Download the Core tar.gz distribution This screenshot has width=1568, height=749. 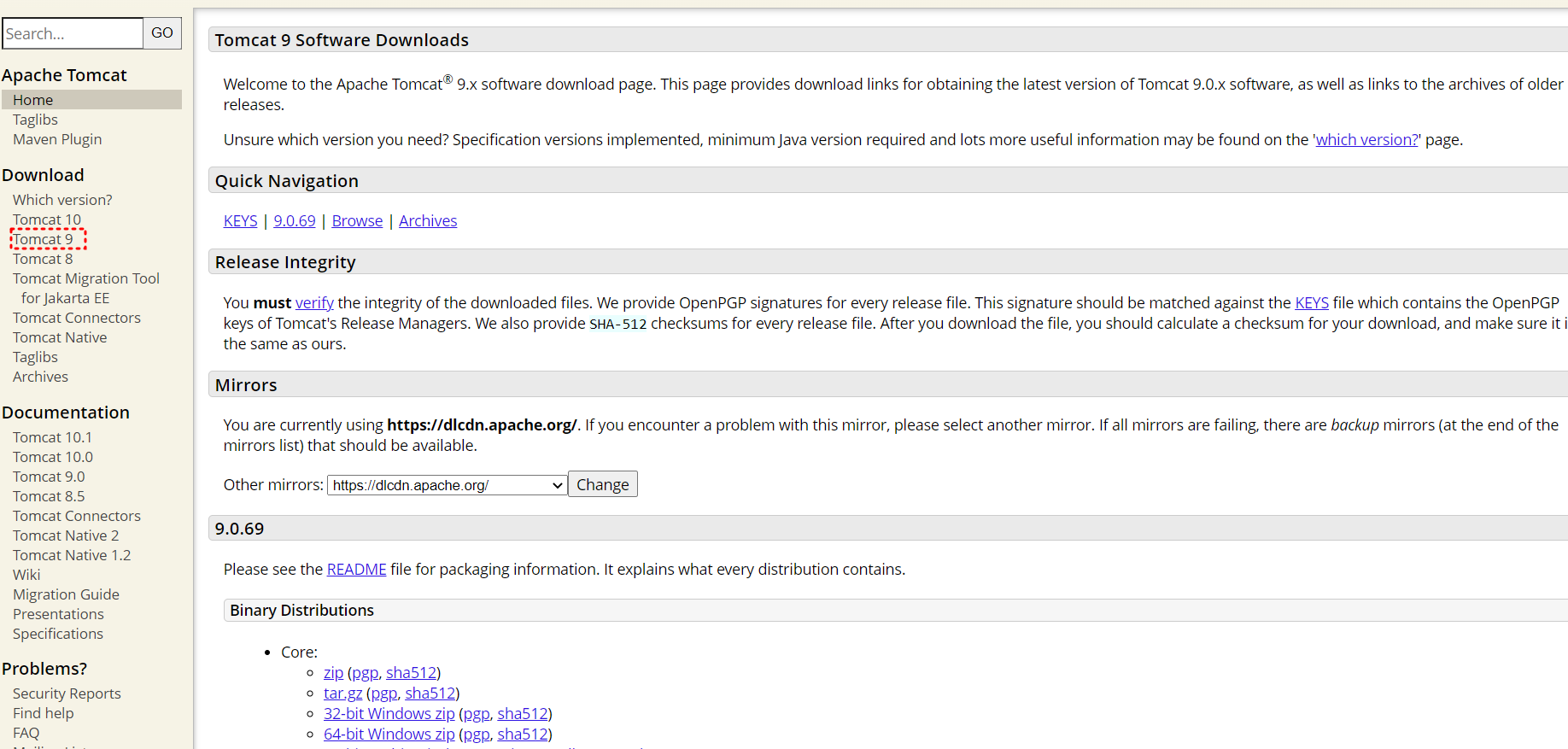(x=342, y=693)
